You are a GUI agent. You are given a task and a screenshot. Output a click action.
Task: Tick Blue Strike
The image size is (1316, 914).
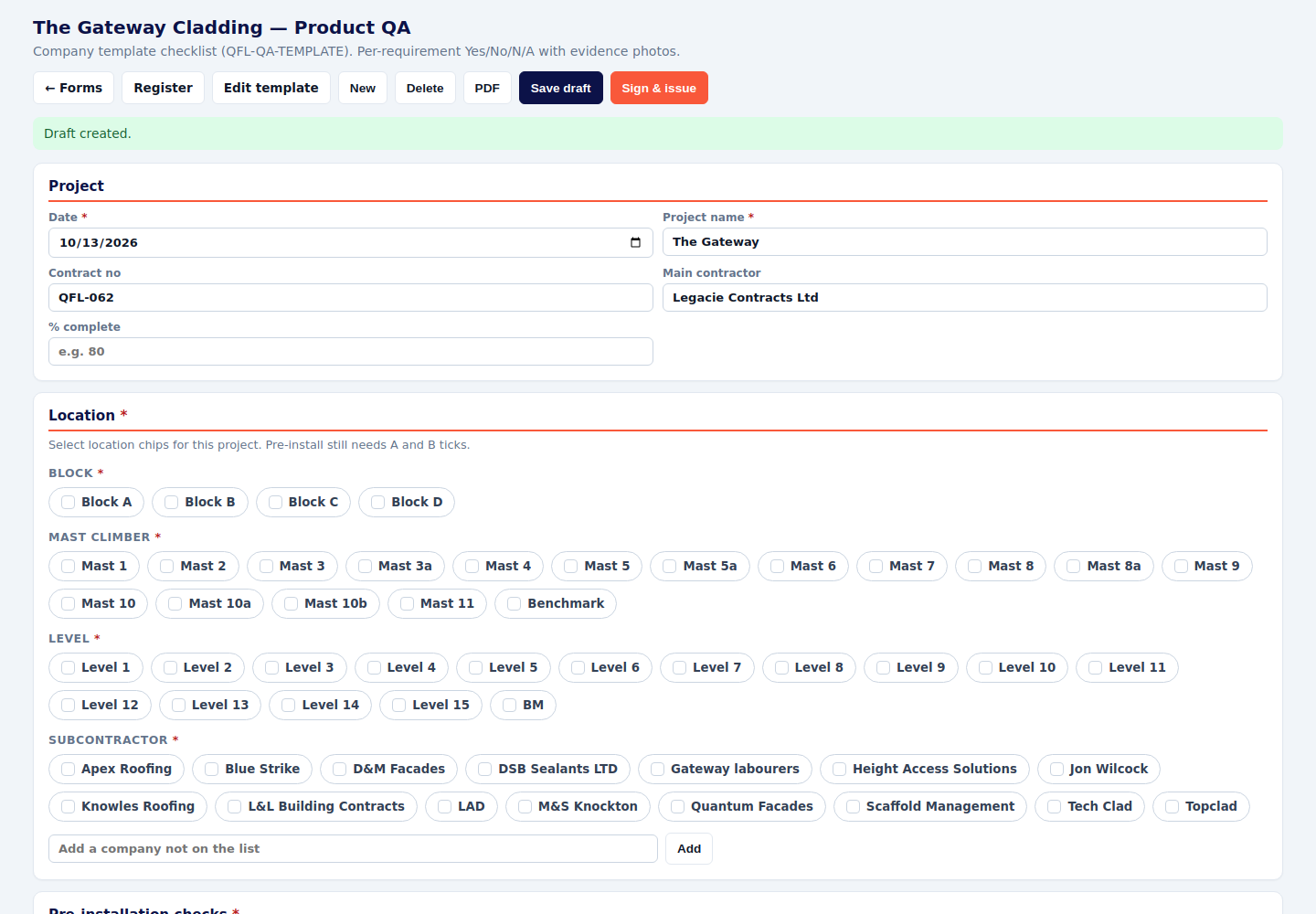252,769
